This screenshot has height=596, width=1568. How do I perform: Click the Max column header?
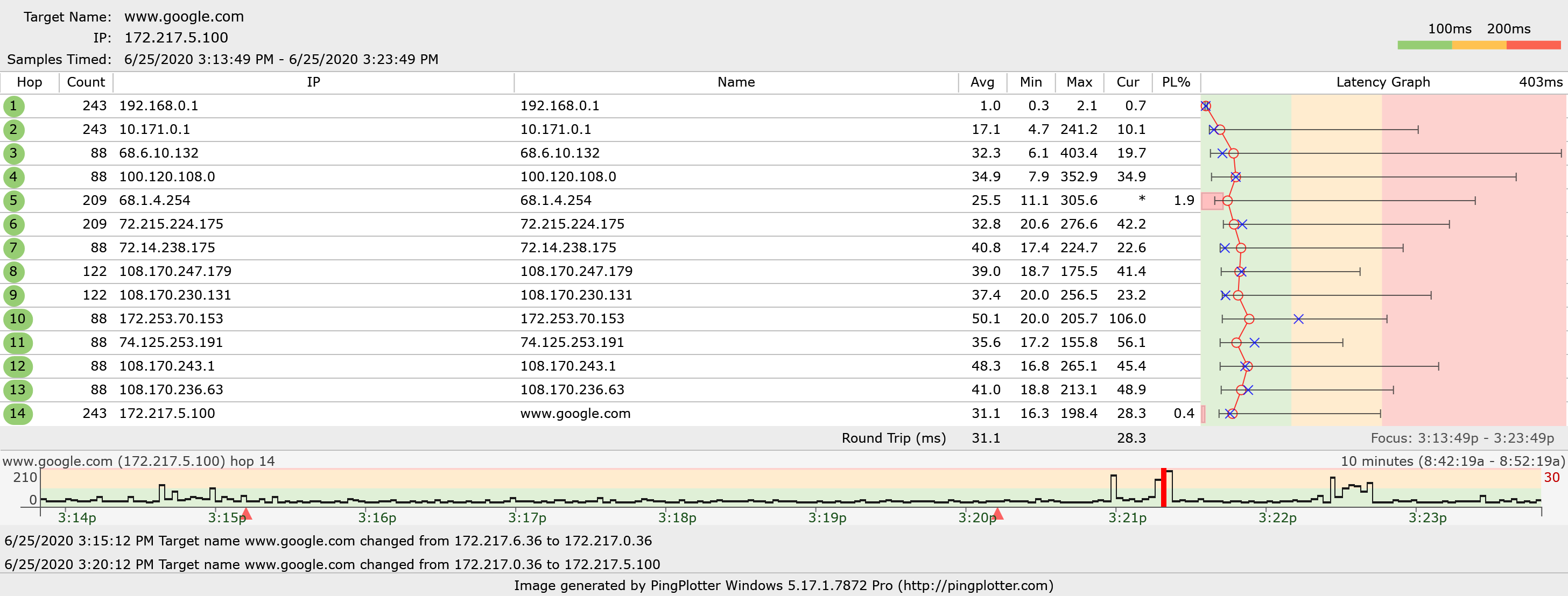tap(1079, 82)
